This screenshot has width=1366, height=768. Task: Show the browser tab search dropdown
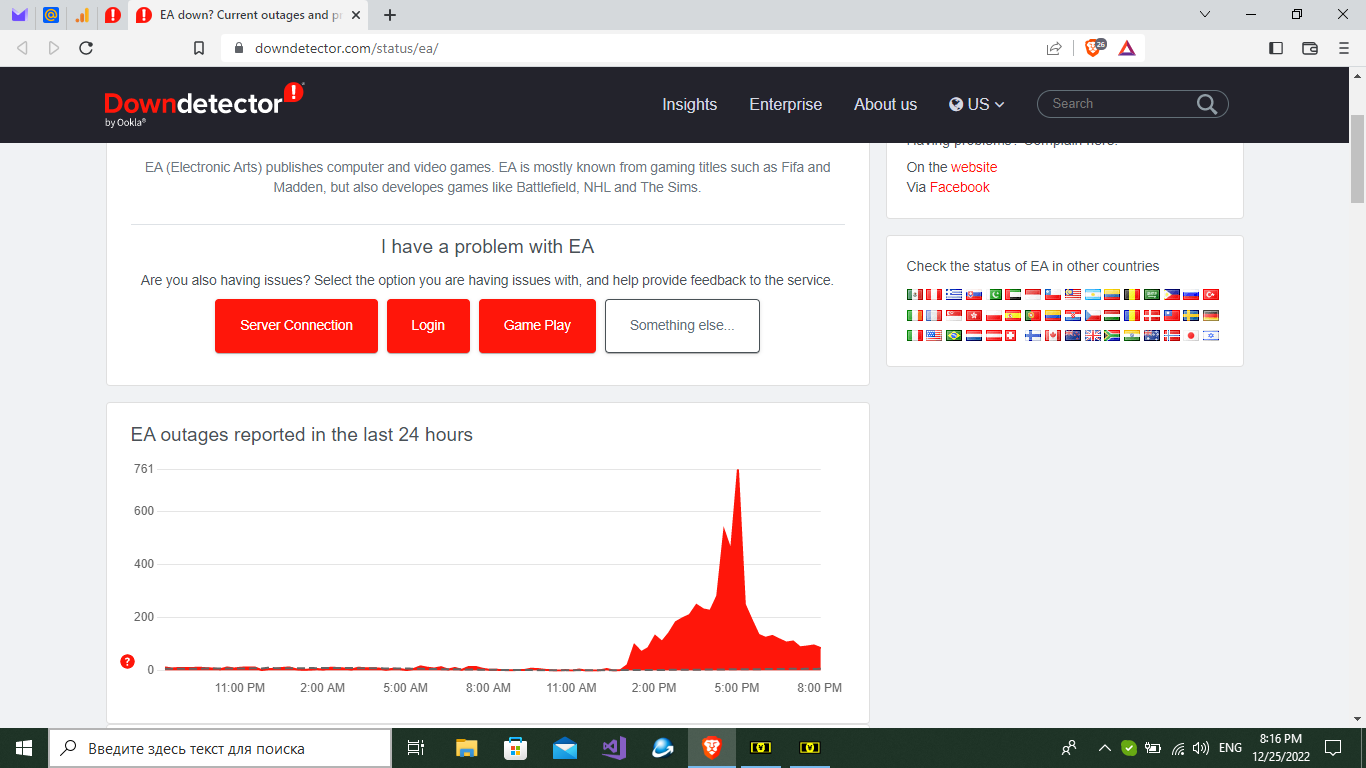pyautogui.click(x=1205, y=15)
